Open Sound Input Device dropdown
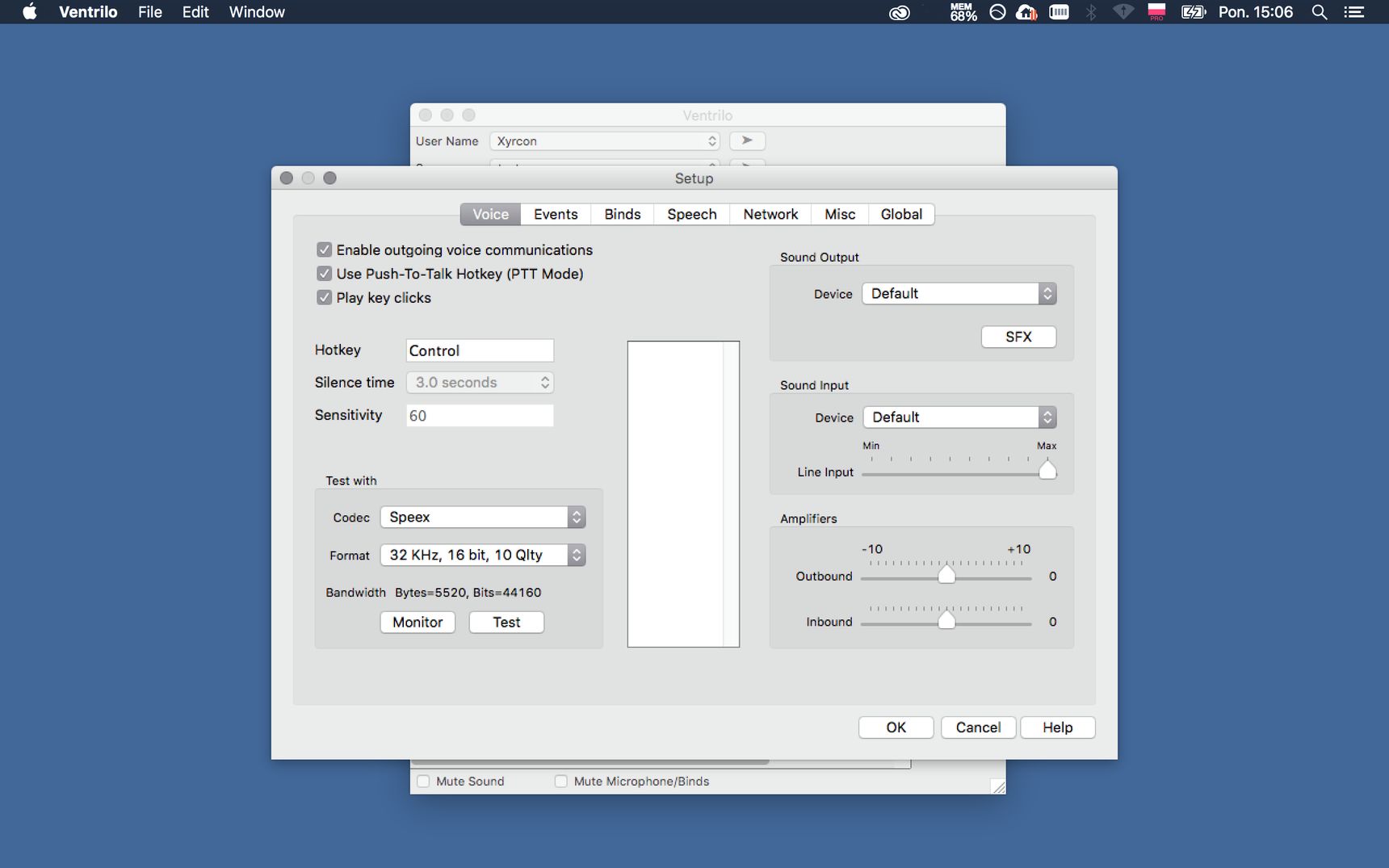The height and width of the screenshot is (868, 1389). click(959, 417)
